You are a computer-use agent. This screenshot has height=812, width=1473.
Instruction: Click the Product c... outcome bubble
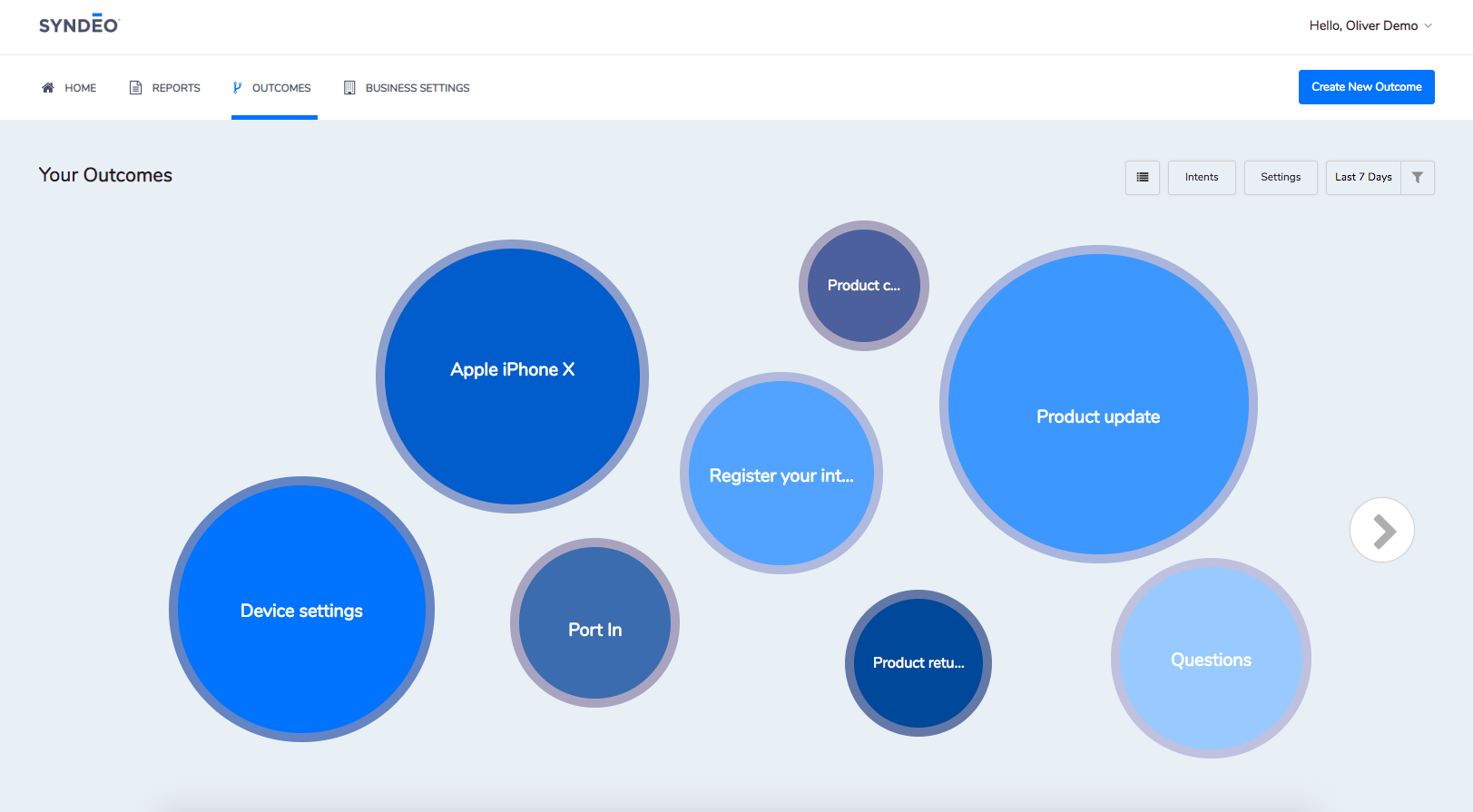tap(864, 286)
